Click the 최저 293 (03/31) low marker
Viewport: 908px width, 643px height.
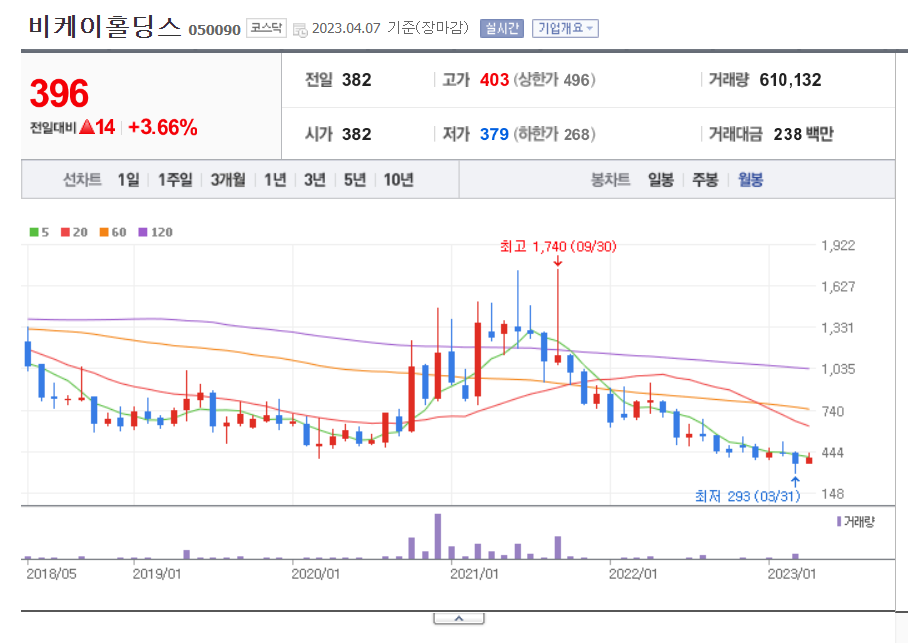[748, 496]
